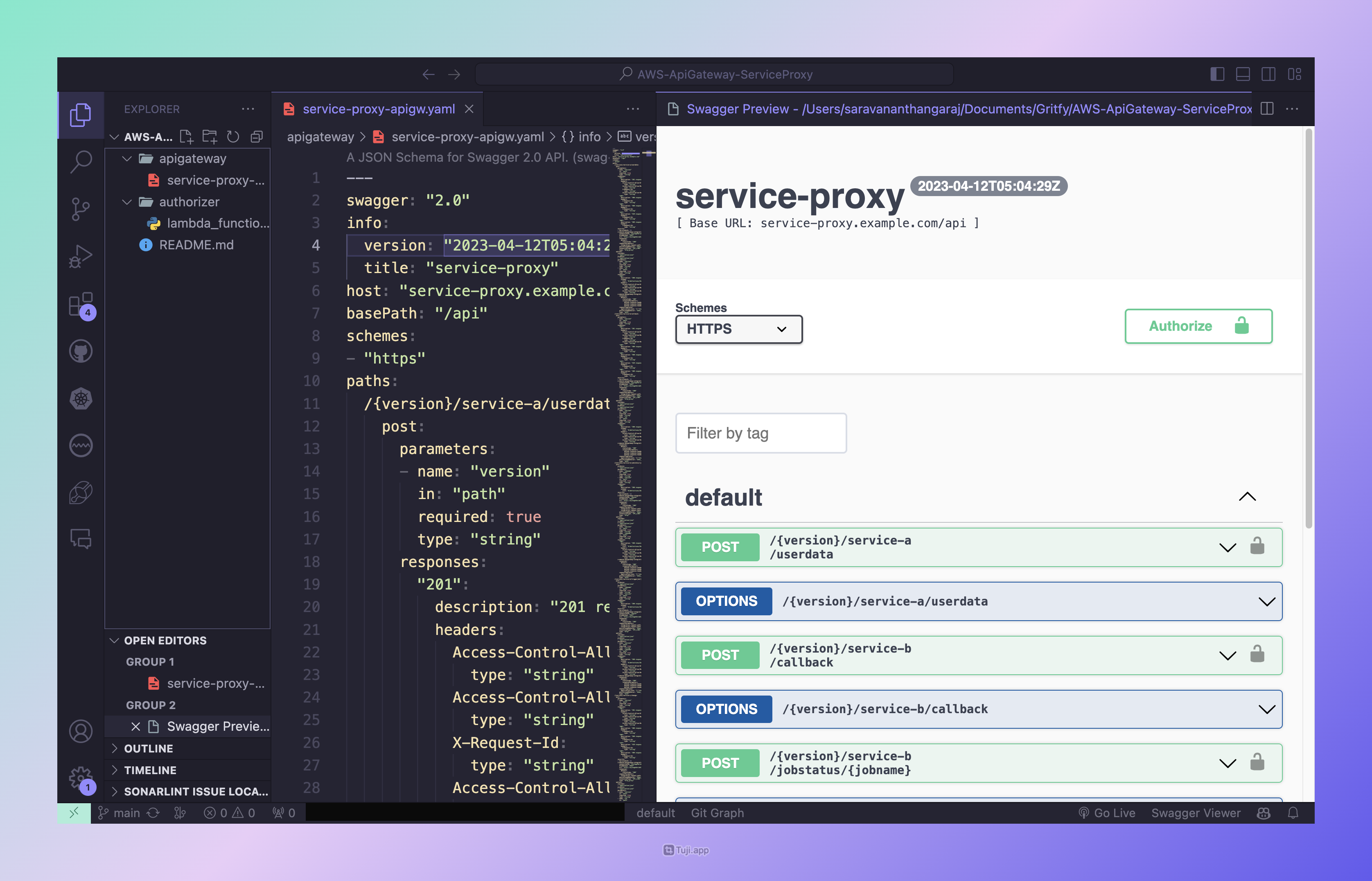Expand SONARLINT ISSUE LOCATIONS section
The height and width of the screenshot is (881, 1372).
tap(114, 792)
